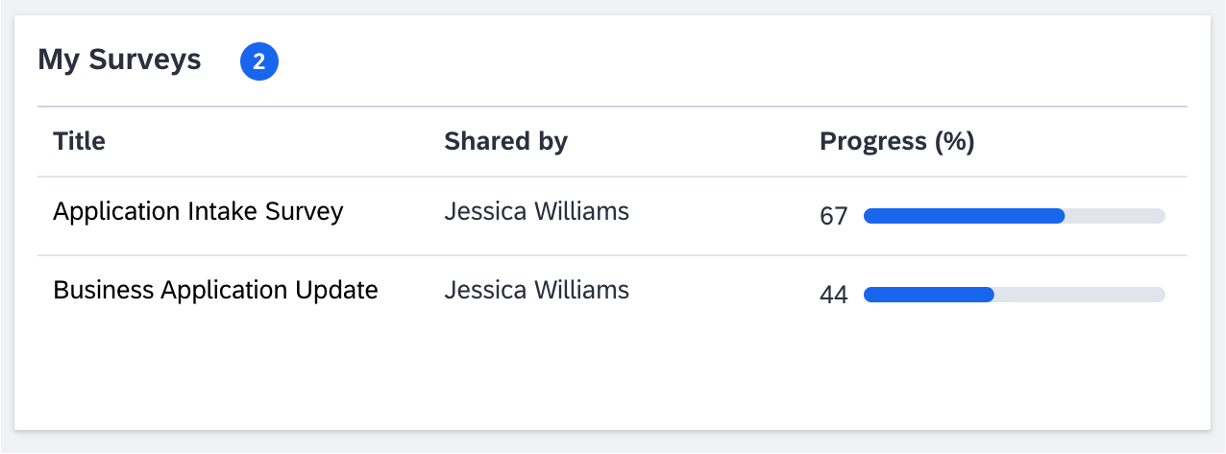This screenshot has height=454, width=1226.
Task: Open the Application Intake Survey
Action: pyautogui.click(x=198, y=212)
